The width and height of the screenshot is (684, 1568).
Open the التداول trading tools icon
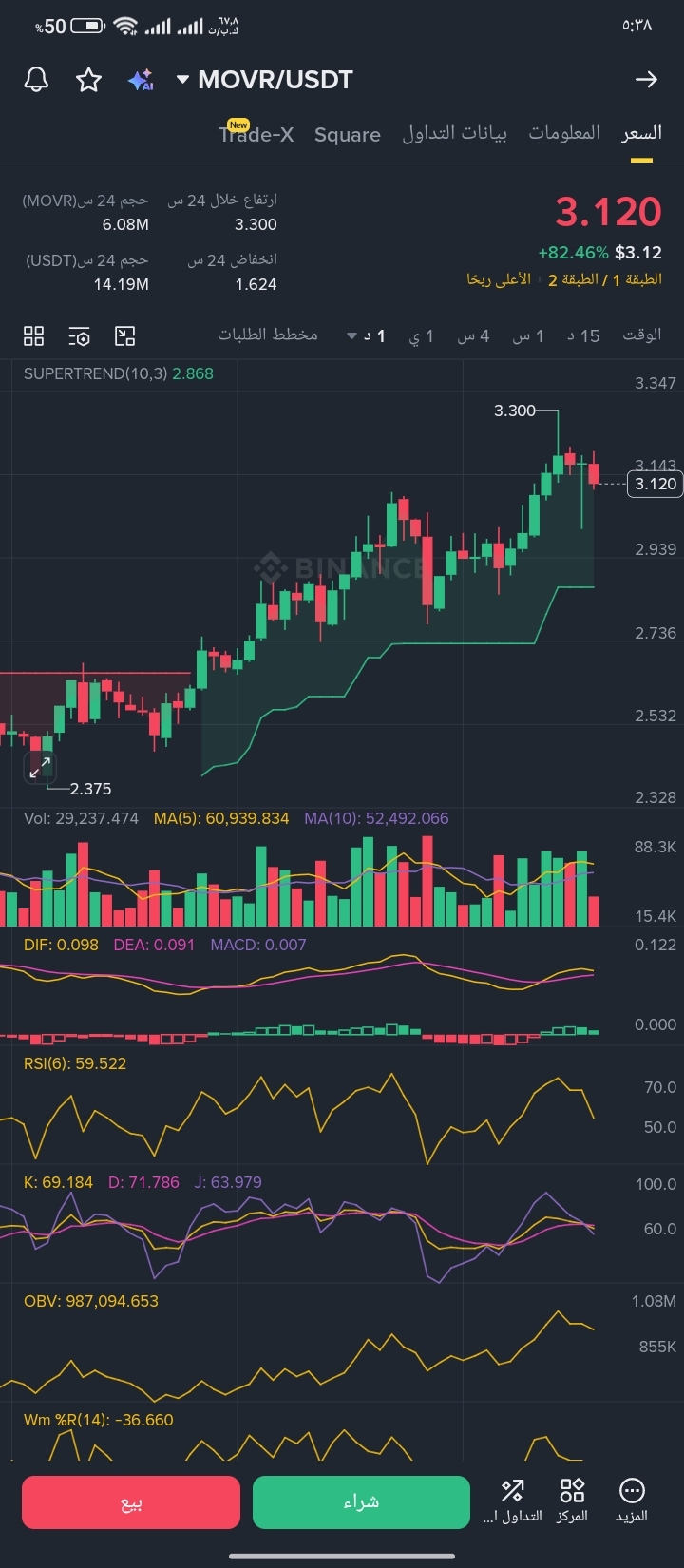tap(513, 1501)
